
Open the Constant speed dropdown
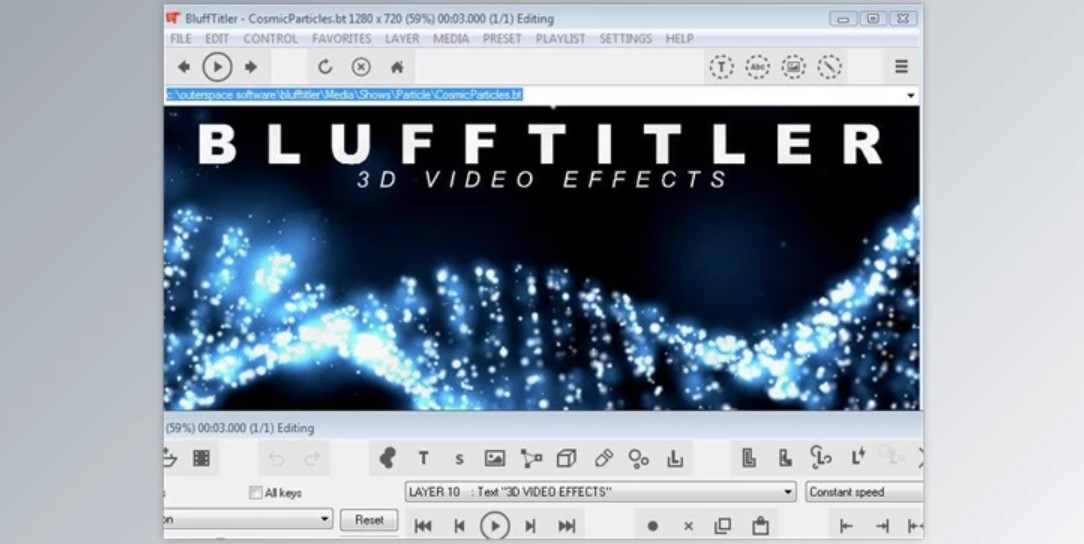864,492
